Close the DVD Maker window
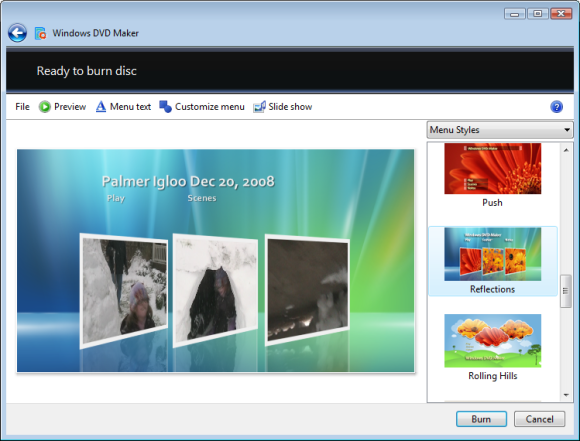The image size is (580, 441). point(561,14)
